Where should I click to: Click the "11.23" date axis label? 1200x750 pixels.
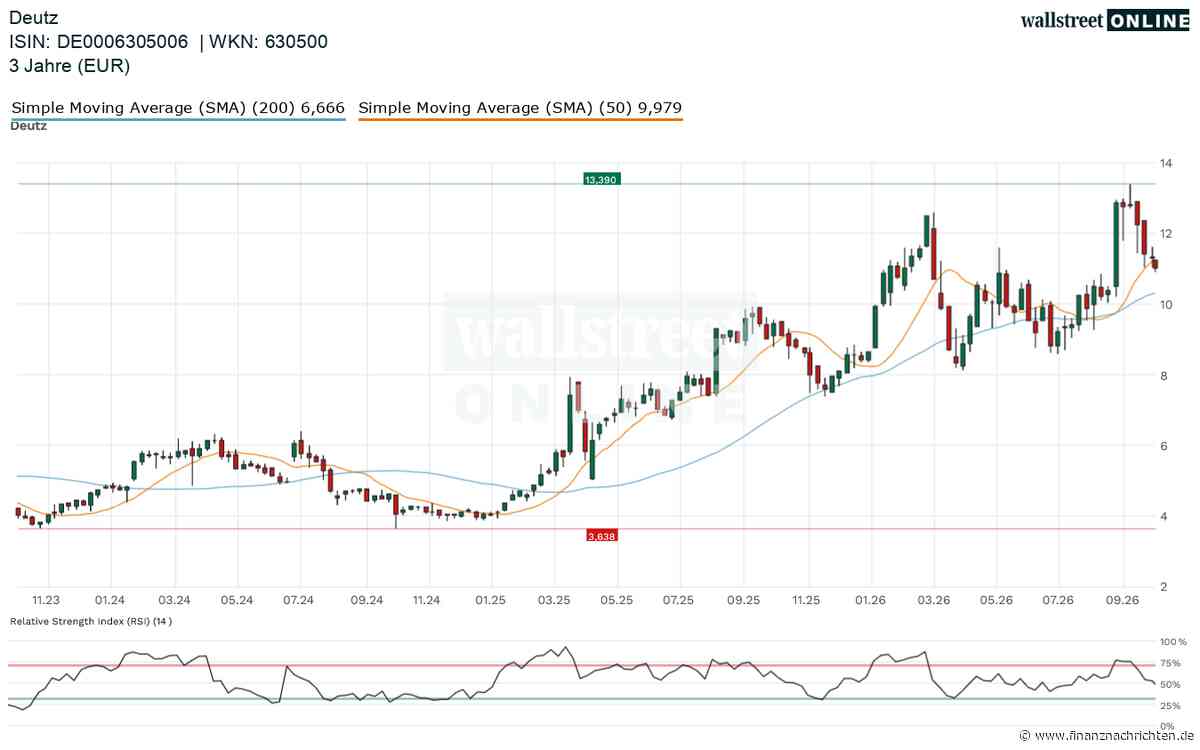coord(46,600)
